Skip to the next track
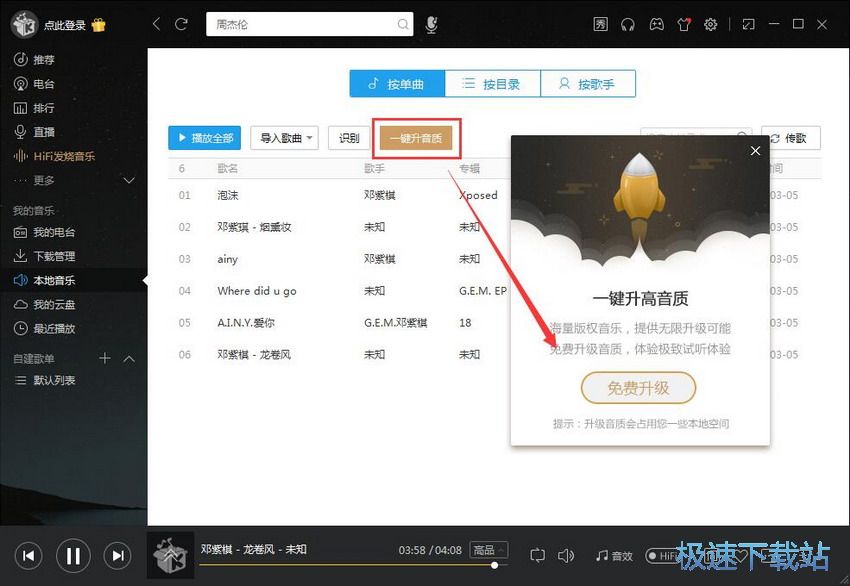The image size is (850, 586). point(118,556)
